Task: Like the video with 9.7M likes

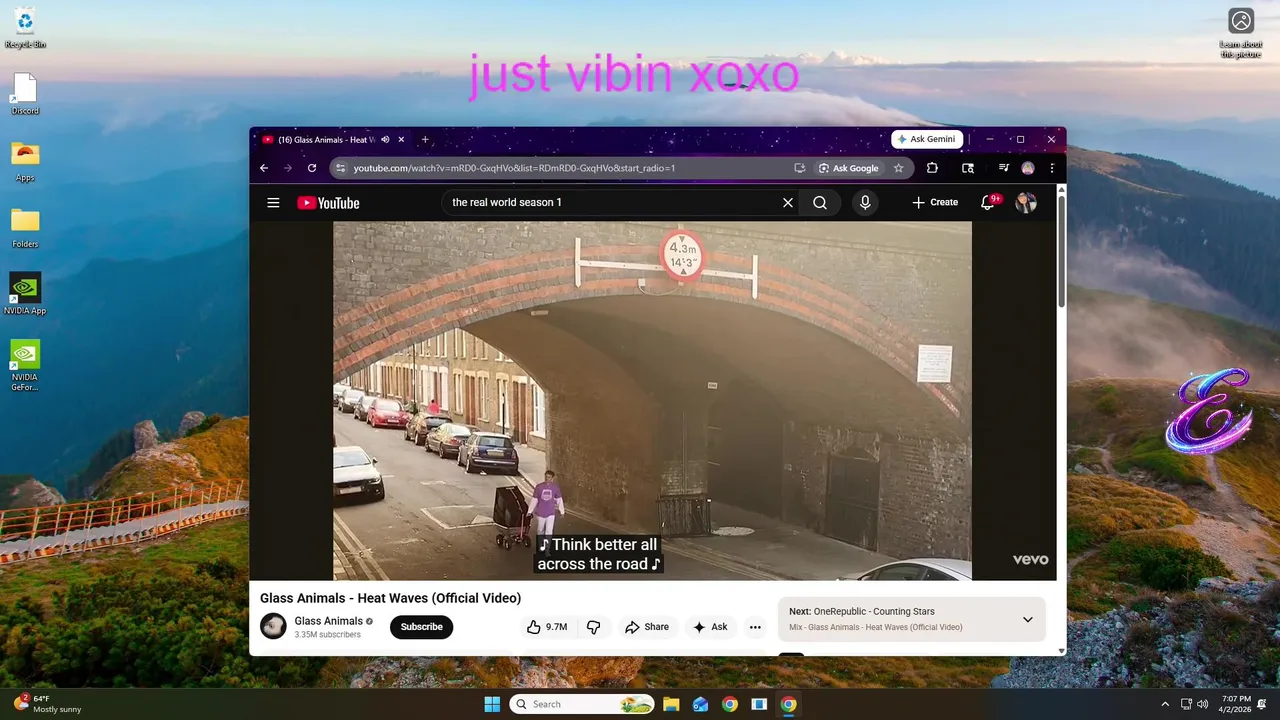Action: (x=547, y=627)
